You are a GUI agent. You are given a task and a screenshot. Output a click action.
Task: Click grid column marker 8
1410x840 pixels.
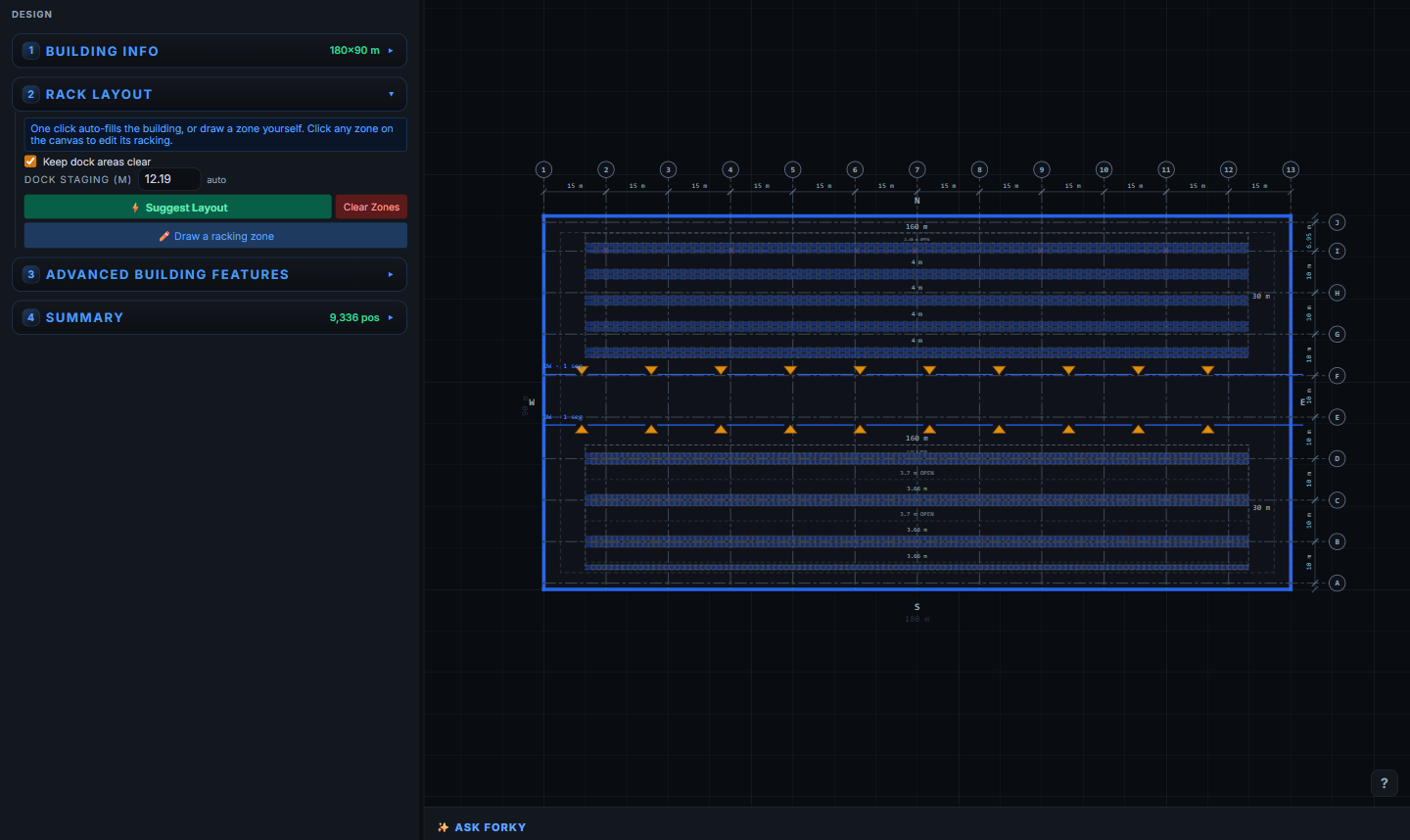coord(979,169)
